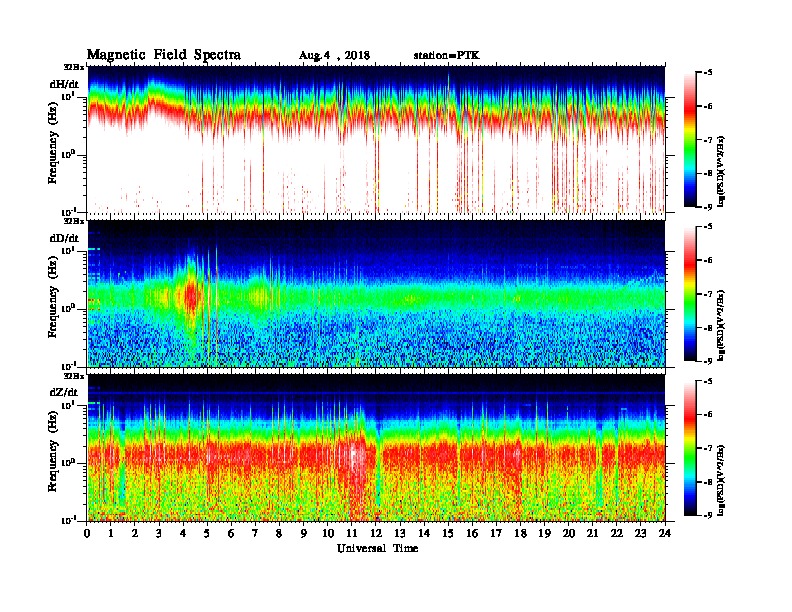Click the hour 15 tick label

[448, 533]
